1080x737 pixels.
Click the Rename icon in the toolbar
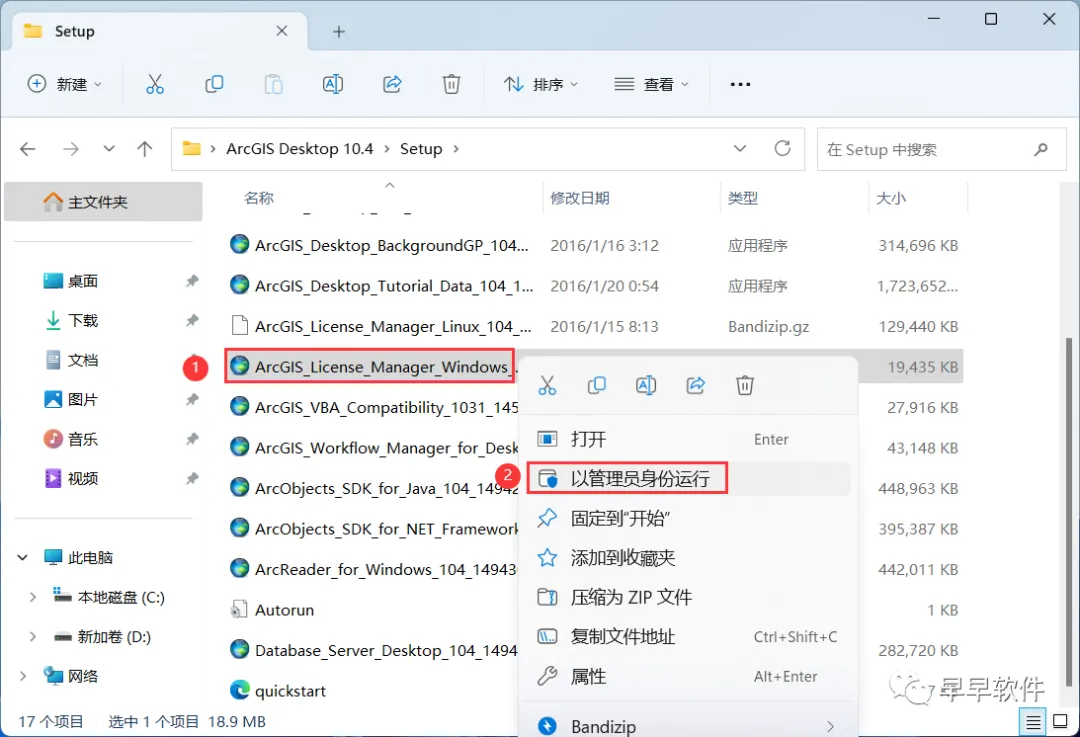tap(333, 84)
